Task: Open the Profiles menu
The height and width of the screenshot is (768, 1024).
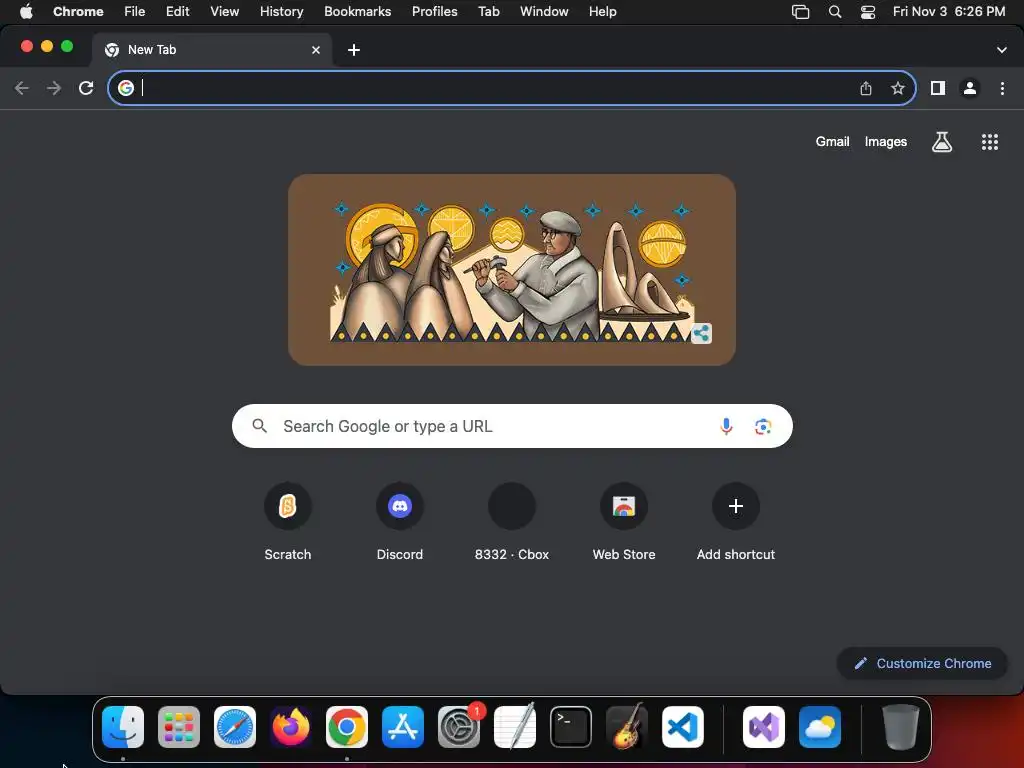Action: coord(434,12)
